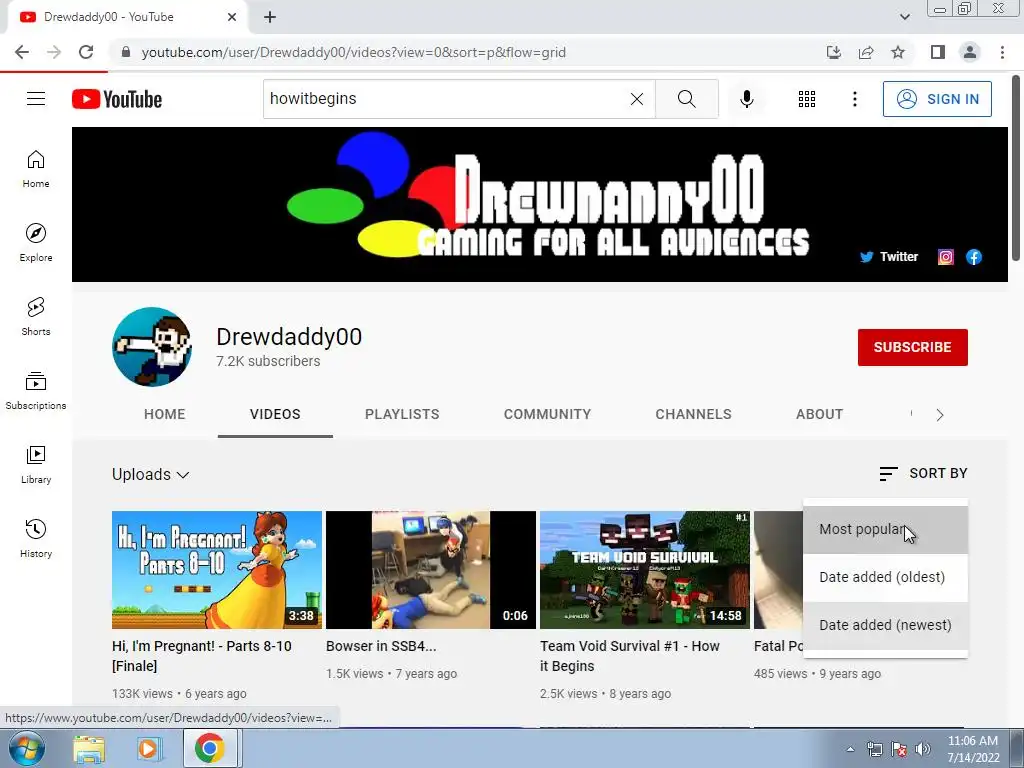Click the Drewdaddy00 channel avatar
This screenshot has width=1024, height=768.
click(x=152, y=347)
